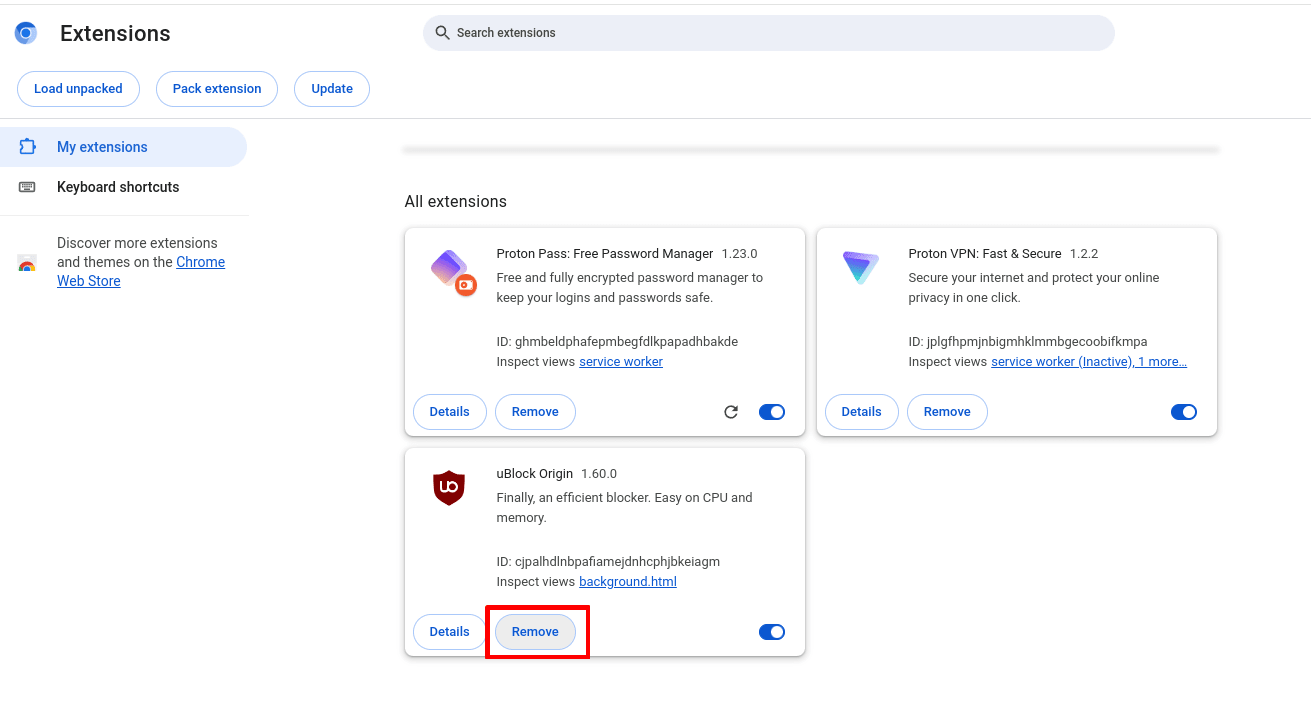
Task: Click version number 1.23.0
Action: pos(740,254)
